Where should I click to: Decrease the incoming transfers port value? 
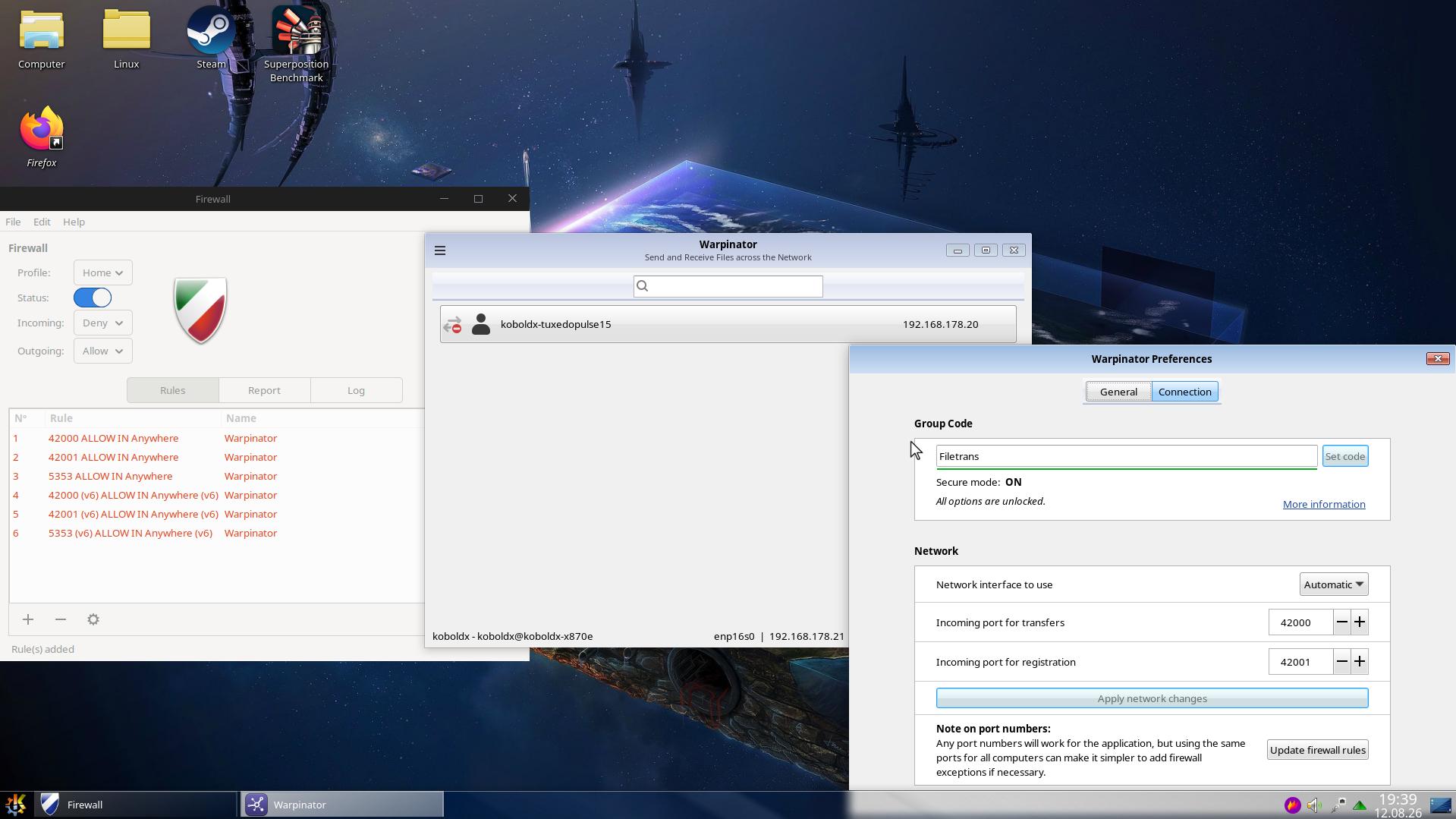[x=1341, y=622]
